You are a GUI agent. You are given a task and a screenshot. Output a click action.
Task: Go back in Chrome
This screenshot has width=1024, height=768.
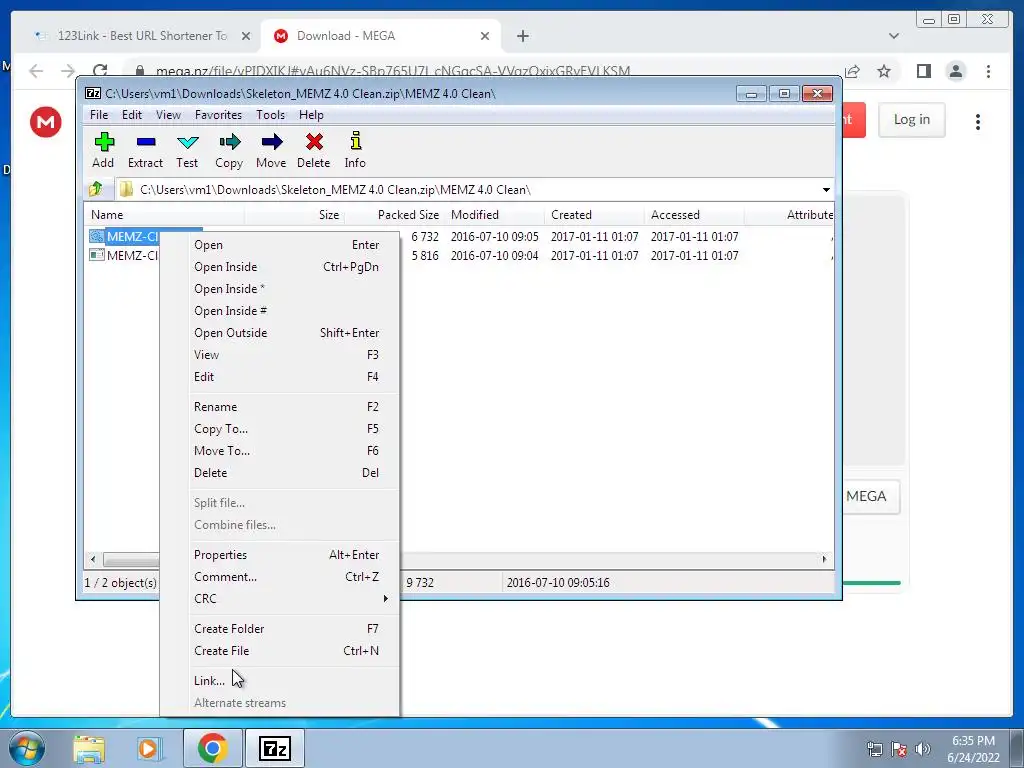pyautogui.click(x=36, y=71)
